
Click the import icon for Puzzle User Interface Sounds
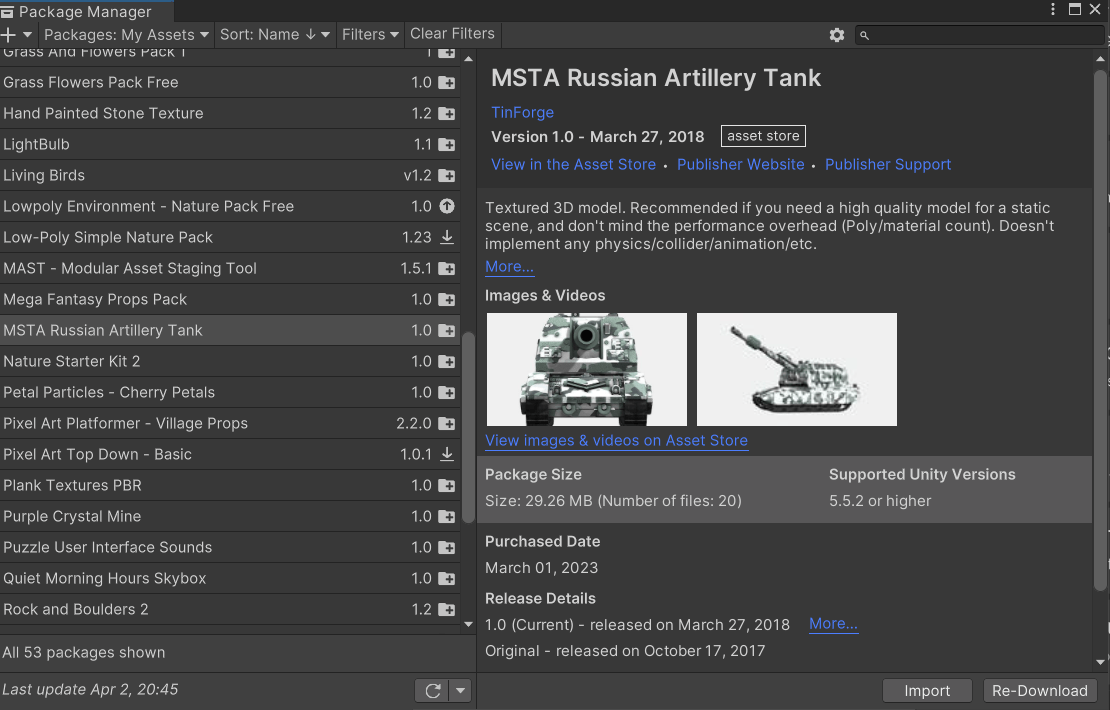tap(447, 548)
